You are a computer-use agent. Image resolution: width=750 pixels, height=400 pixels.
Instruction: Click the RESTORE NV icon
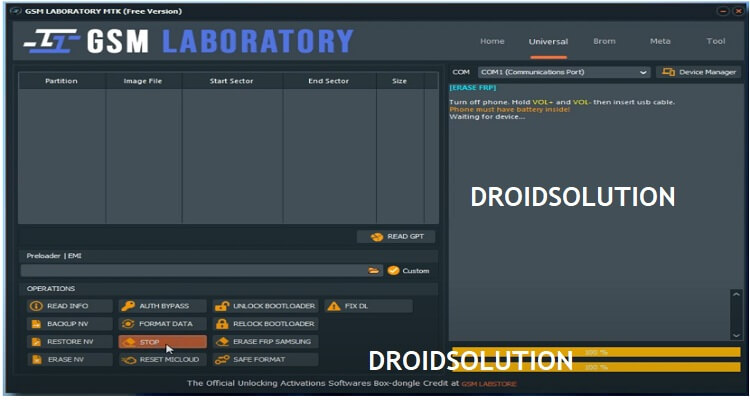pyautogui.click(x=36, y=342)
